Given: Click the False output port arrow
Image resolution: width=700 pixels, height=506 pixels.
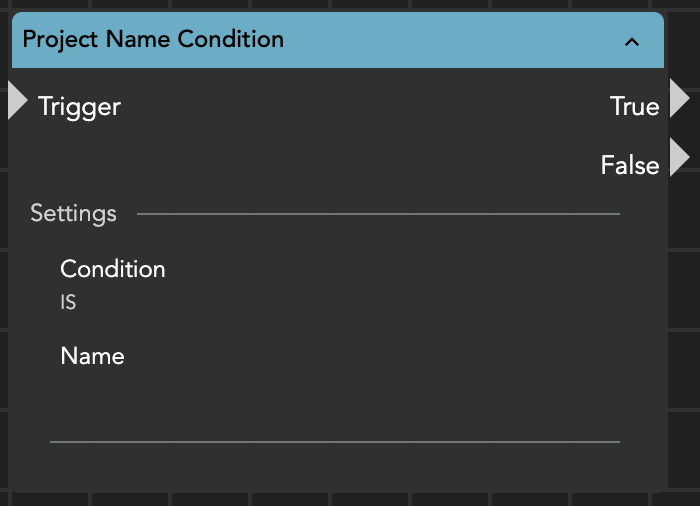Looking at the screenshot, I should click(680, 158).
